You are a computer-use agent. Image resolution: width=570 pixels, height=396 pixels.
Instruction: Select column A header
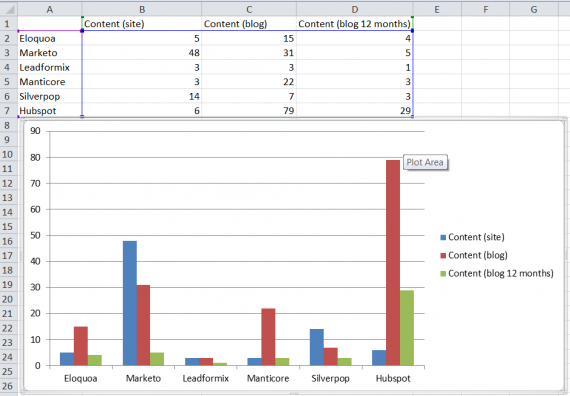[x=50, y=9]
